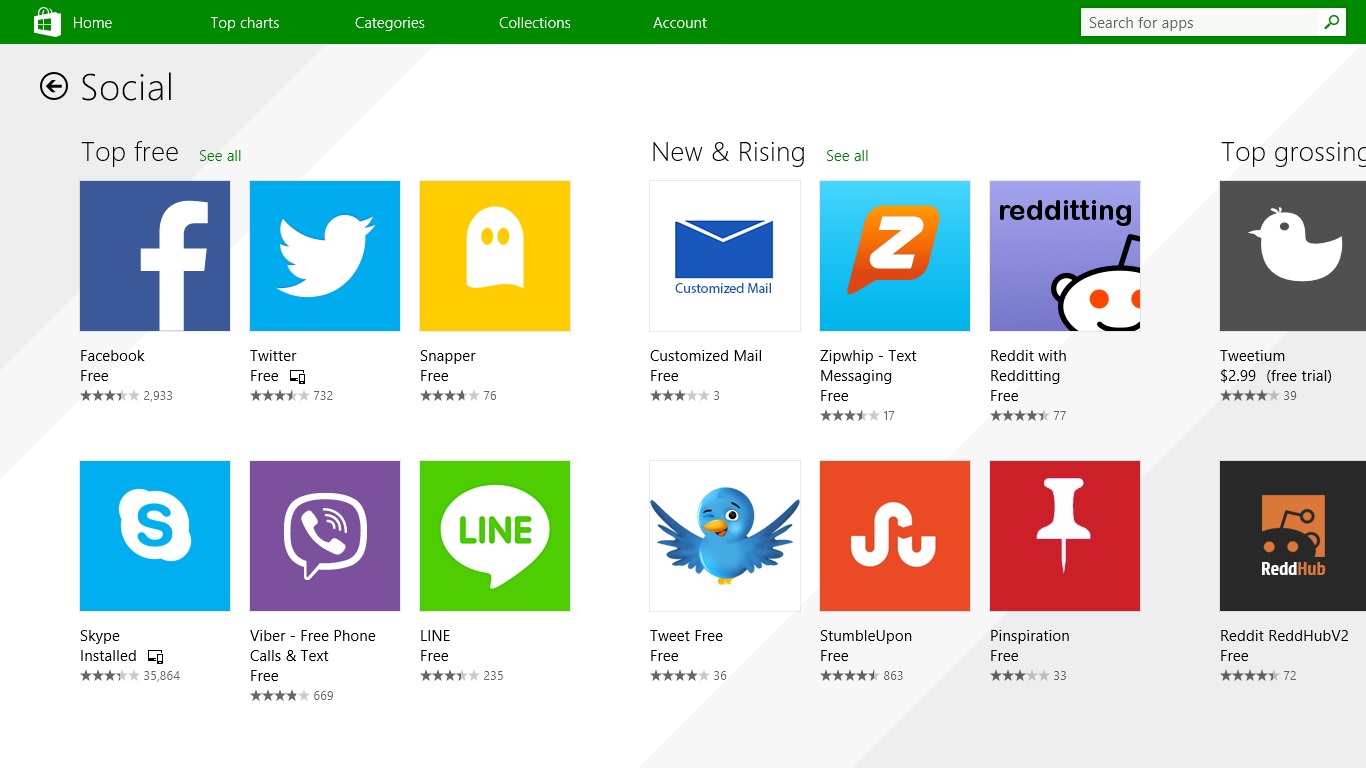Click See all next to New & Rising
This screenshot has height=768, width=1366.
click(x=847, y=156)
